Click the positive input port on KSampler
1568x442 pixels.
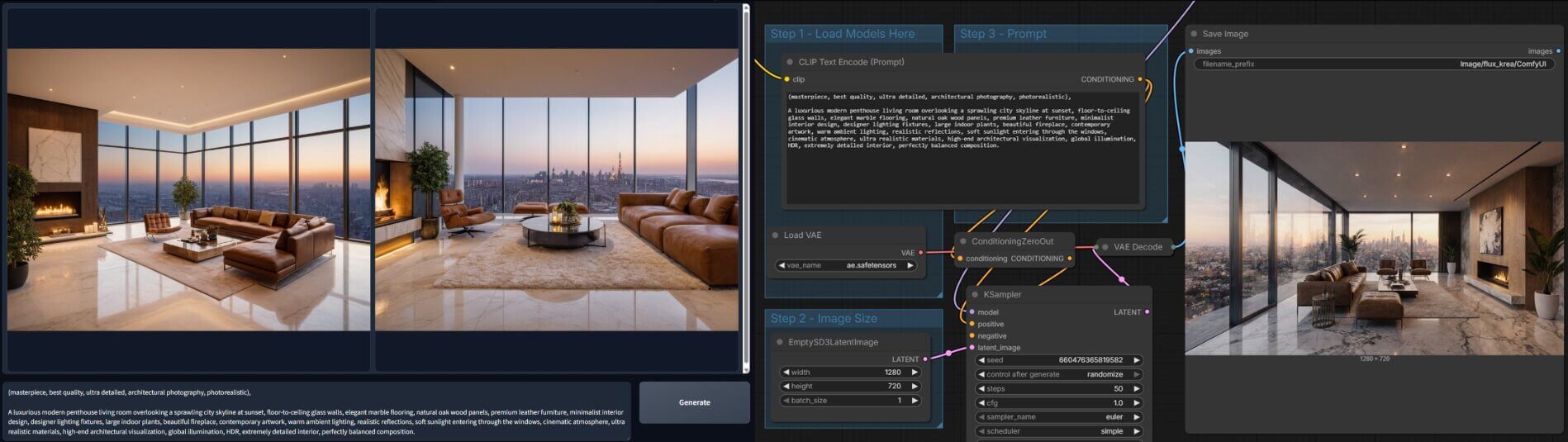click(972, 324)
